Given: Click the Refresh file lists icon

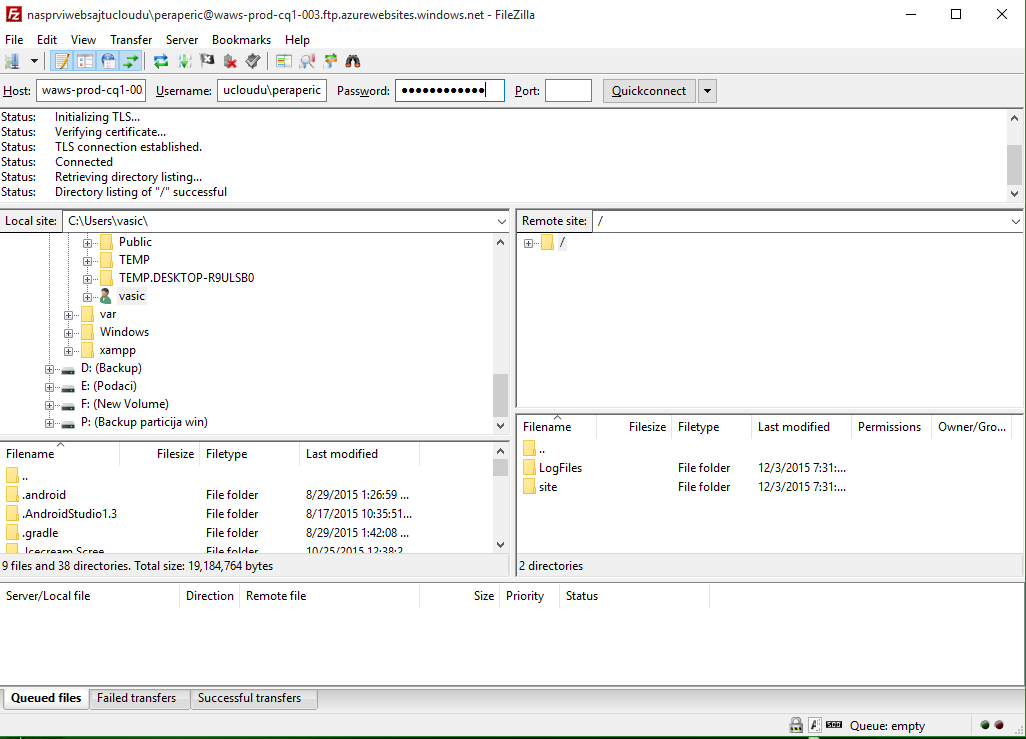Looking at the screenshot, I should point(161,62).
